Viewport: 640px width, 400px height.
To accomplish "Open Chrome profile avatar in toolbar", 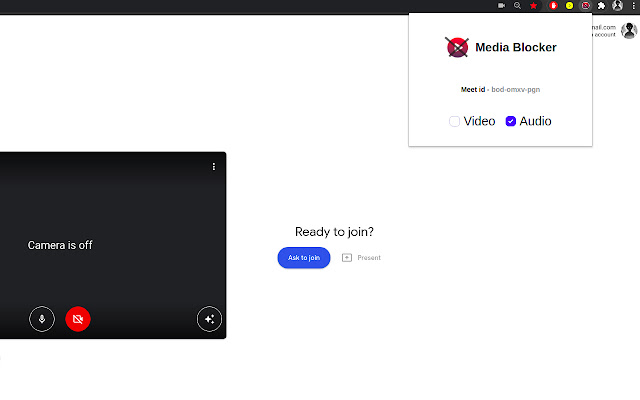I will click(617, 6).
